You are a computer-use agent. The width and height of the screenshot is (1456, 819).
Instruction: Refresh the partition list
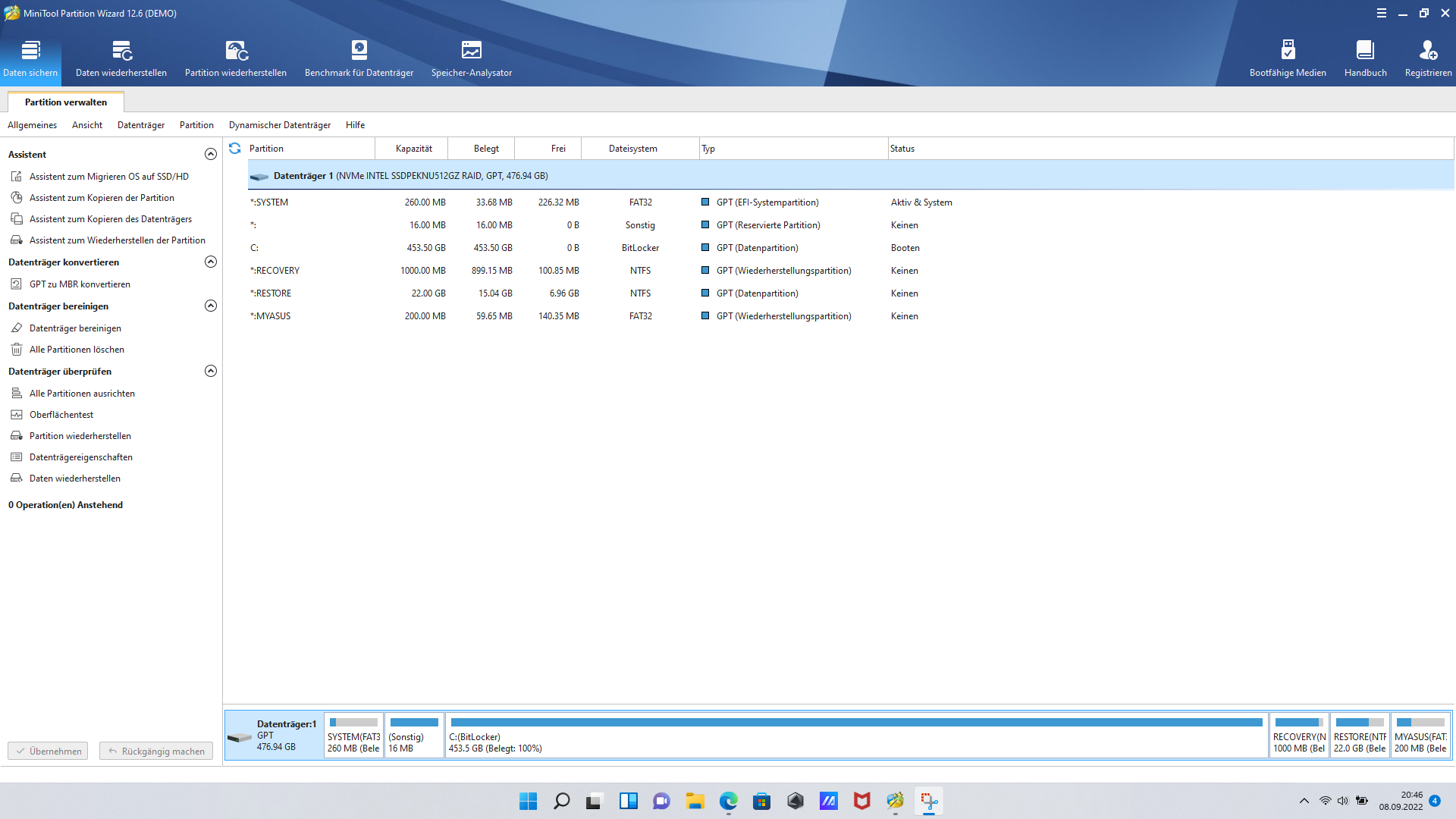click(235, 149)
